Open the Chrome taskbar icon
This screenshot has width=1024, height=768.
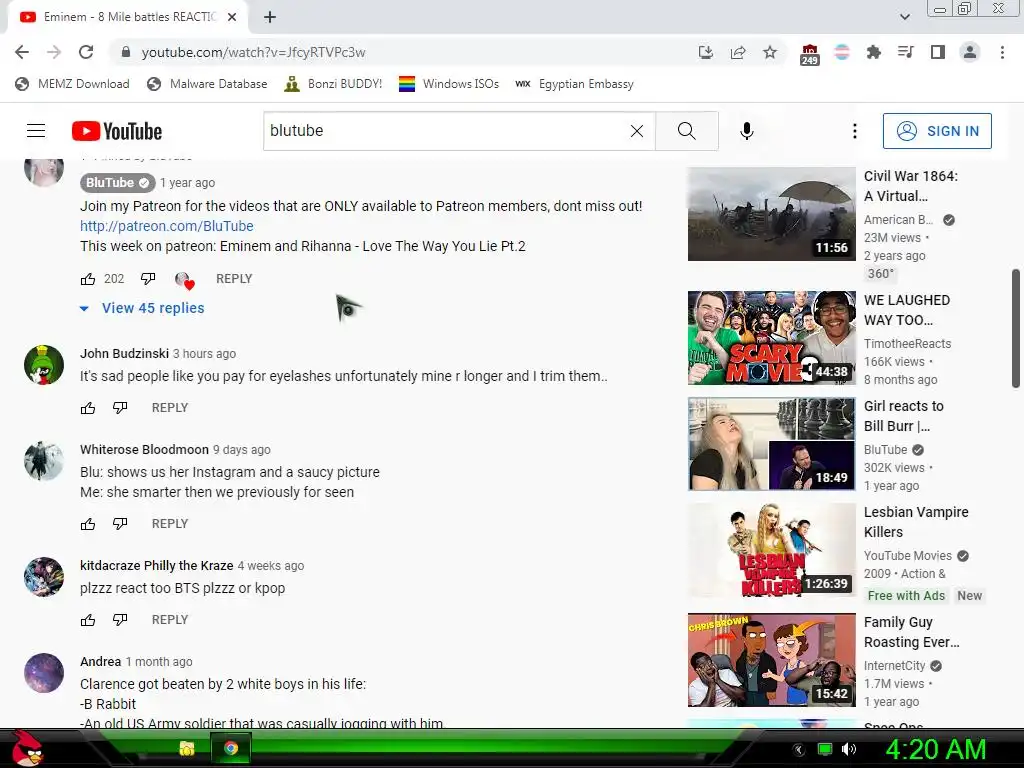[x=231, y=748]
